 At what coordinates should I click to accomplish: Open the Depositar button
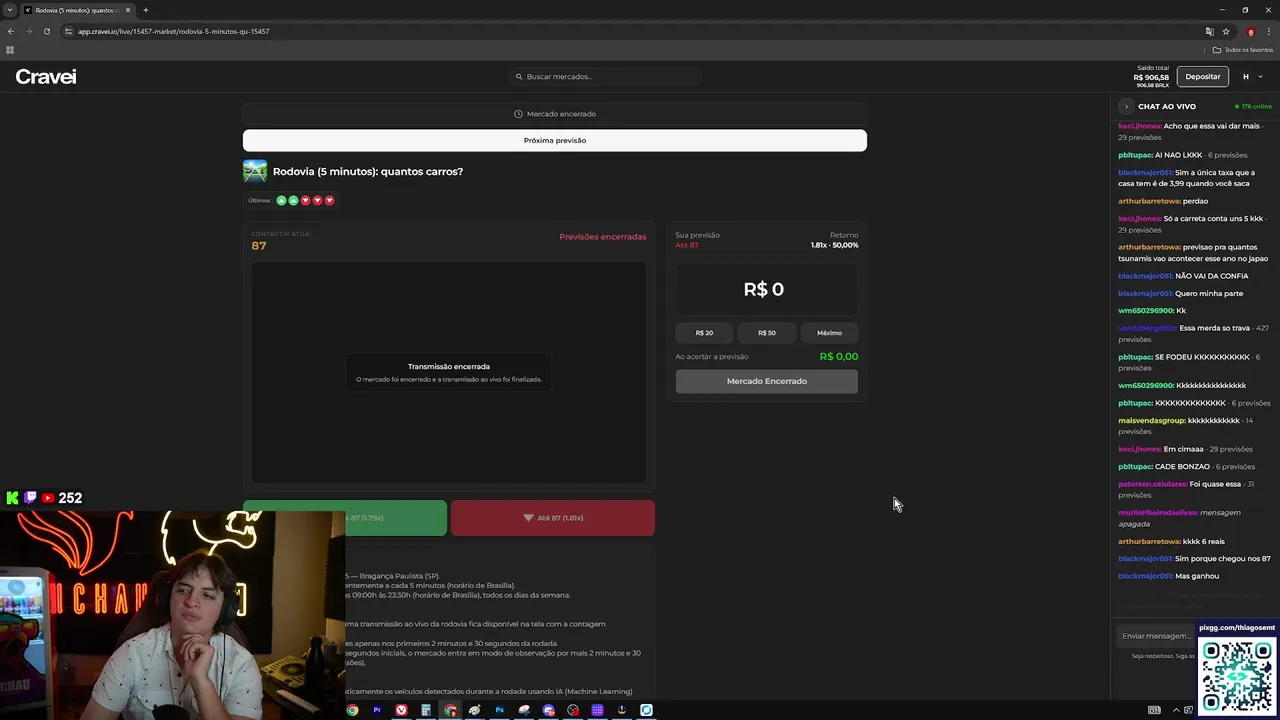point(1202,77)
